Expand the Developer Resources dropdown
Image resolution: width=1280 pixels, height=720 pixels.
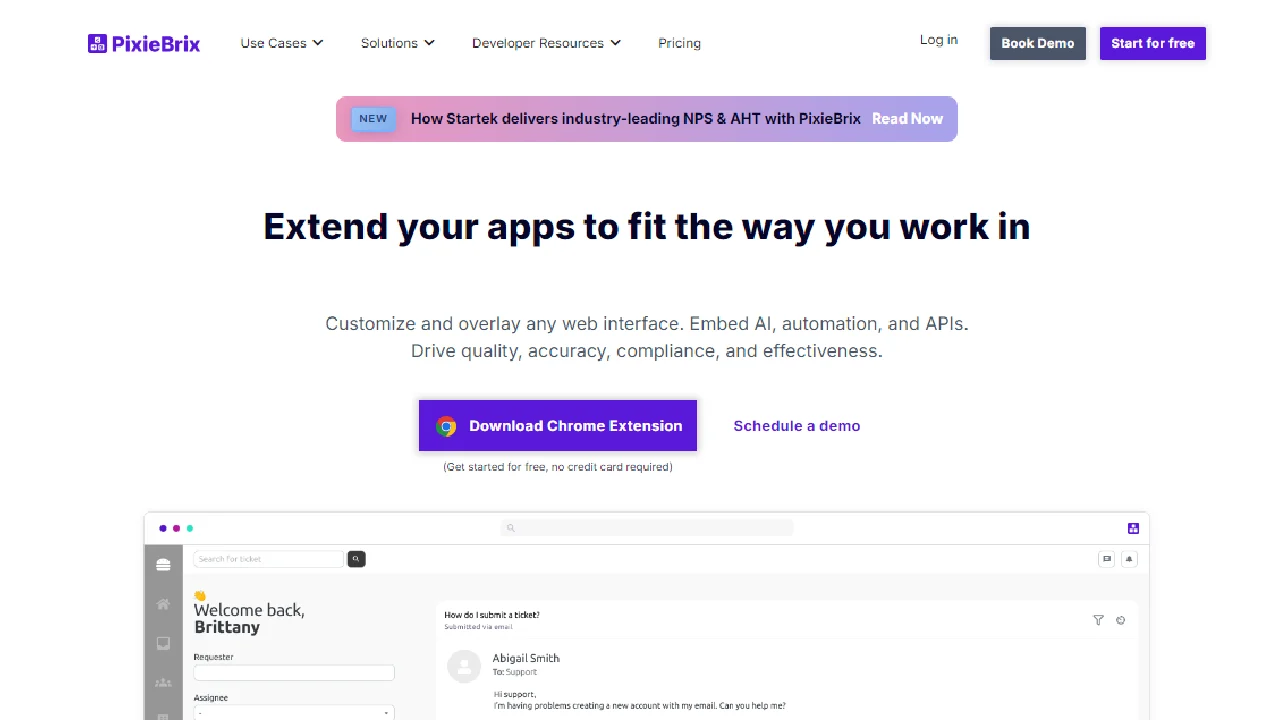[x=546, y=43]
